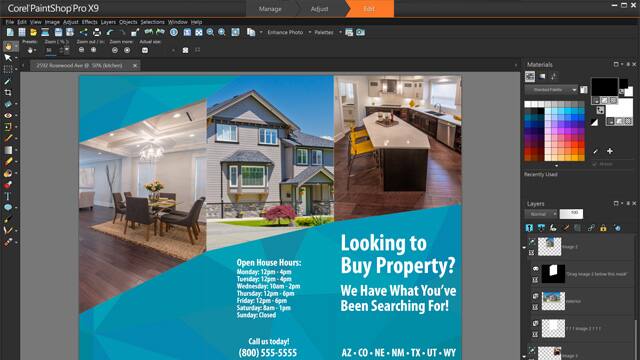640x360 pixels.
Task: Toggle visibility of the exterior layer
Action: coord(535,296)
